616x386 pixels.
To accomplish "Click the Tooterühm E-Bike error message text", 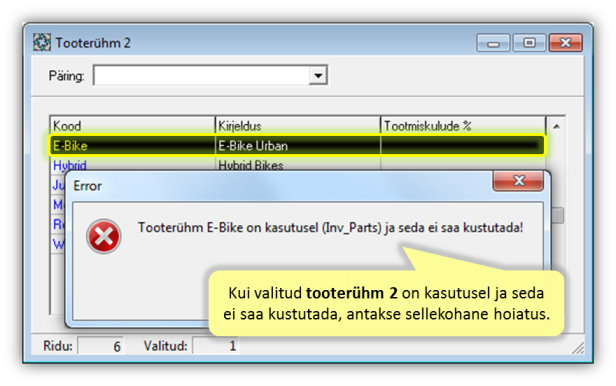I will (330, 227).
